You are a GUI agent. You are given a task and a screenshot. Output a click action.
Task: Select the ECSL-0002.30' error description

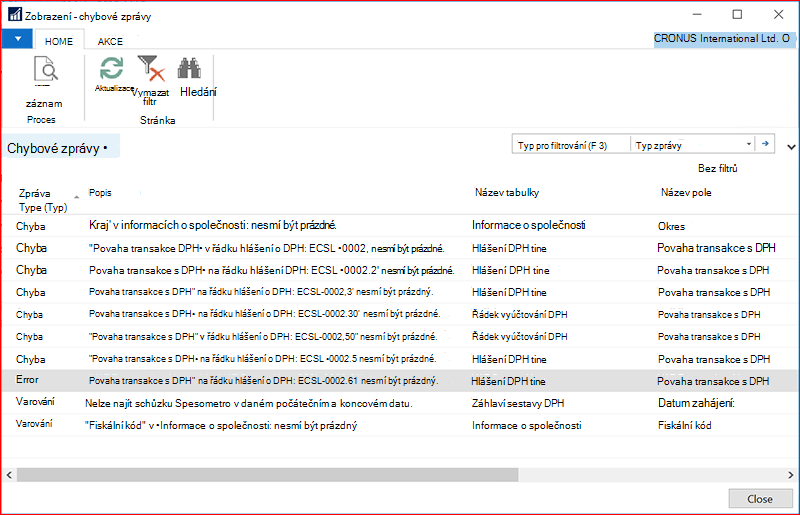tap(264, 314)
